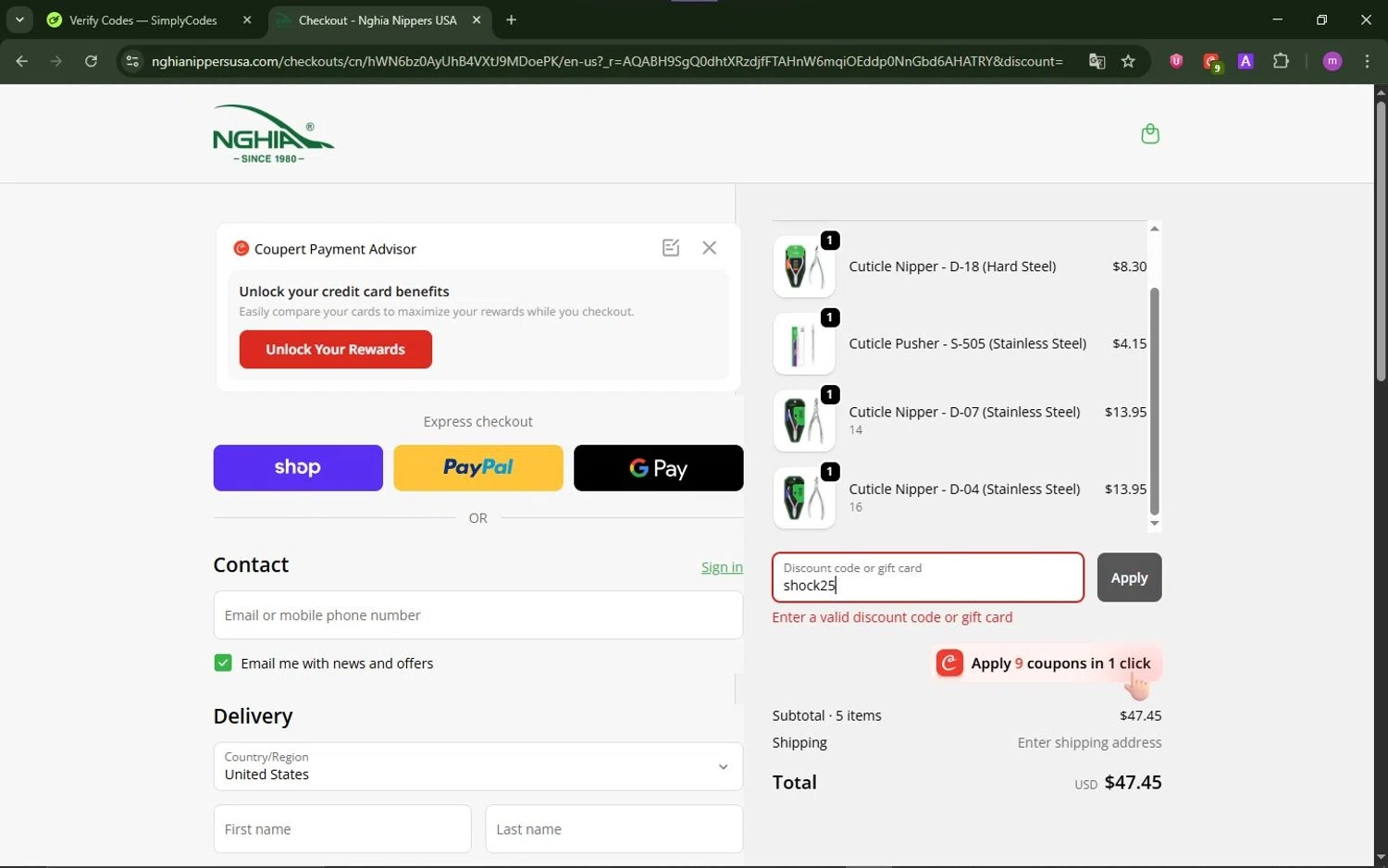Uncheck Email me with news and offers
1388x868 pixels.
click(x=223, y=663)
